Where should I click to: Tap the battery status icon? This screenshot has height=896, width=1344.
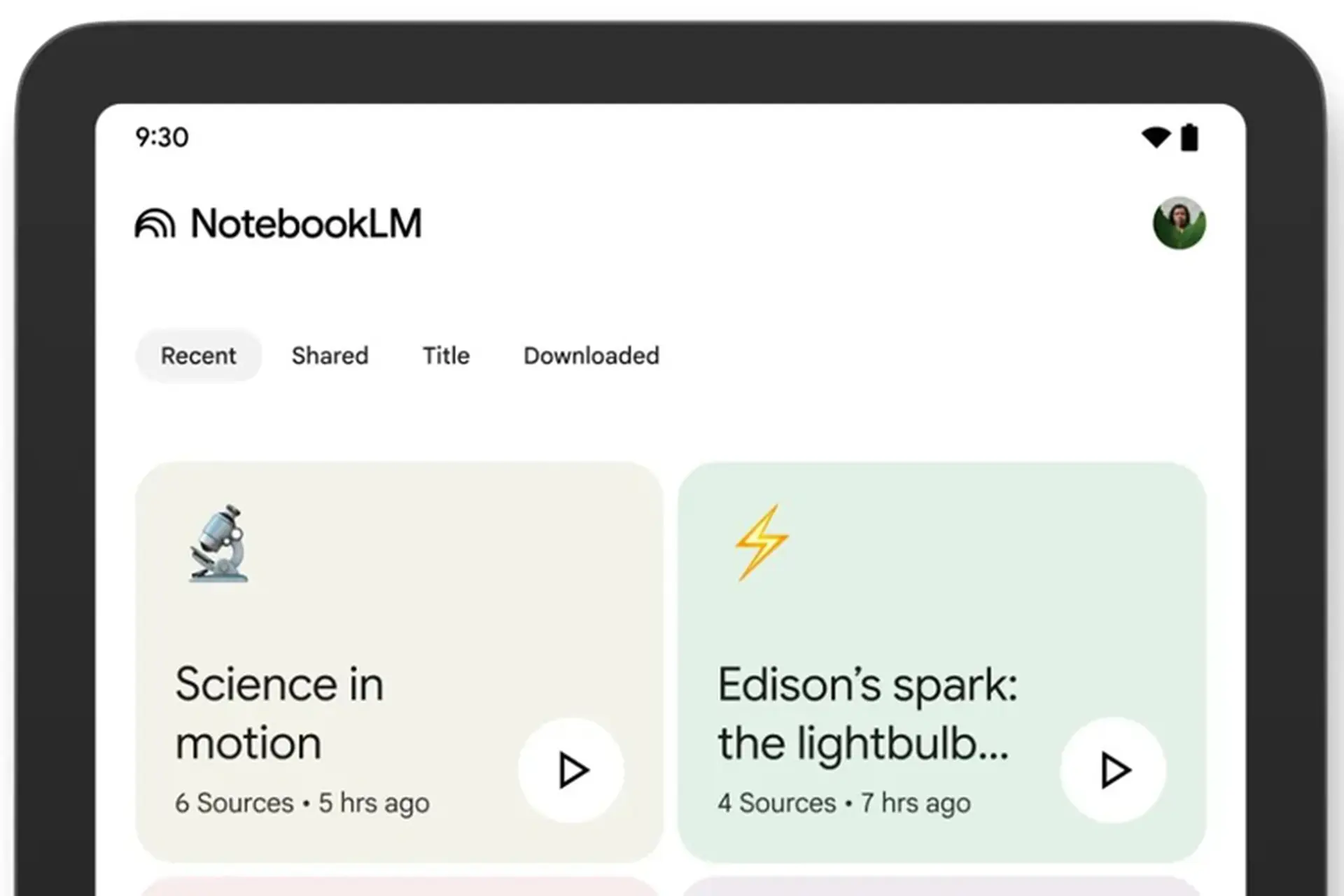coord(1189,137)
